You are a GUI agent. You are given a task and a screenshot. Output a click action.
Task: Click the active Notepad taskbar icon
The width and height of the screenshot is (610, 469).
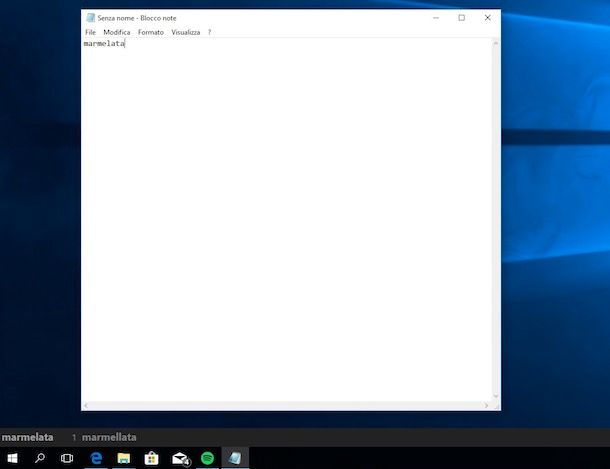point(235,458)
